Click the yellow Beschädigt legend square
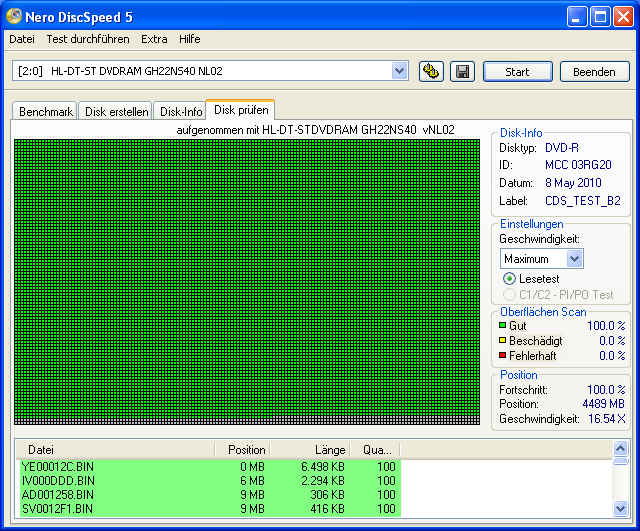The height and width of the screenshot is (531, 640). (502, 340)
